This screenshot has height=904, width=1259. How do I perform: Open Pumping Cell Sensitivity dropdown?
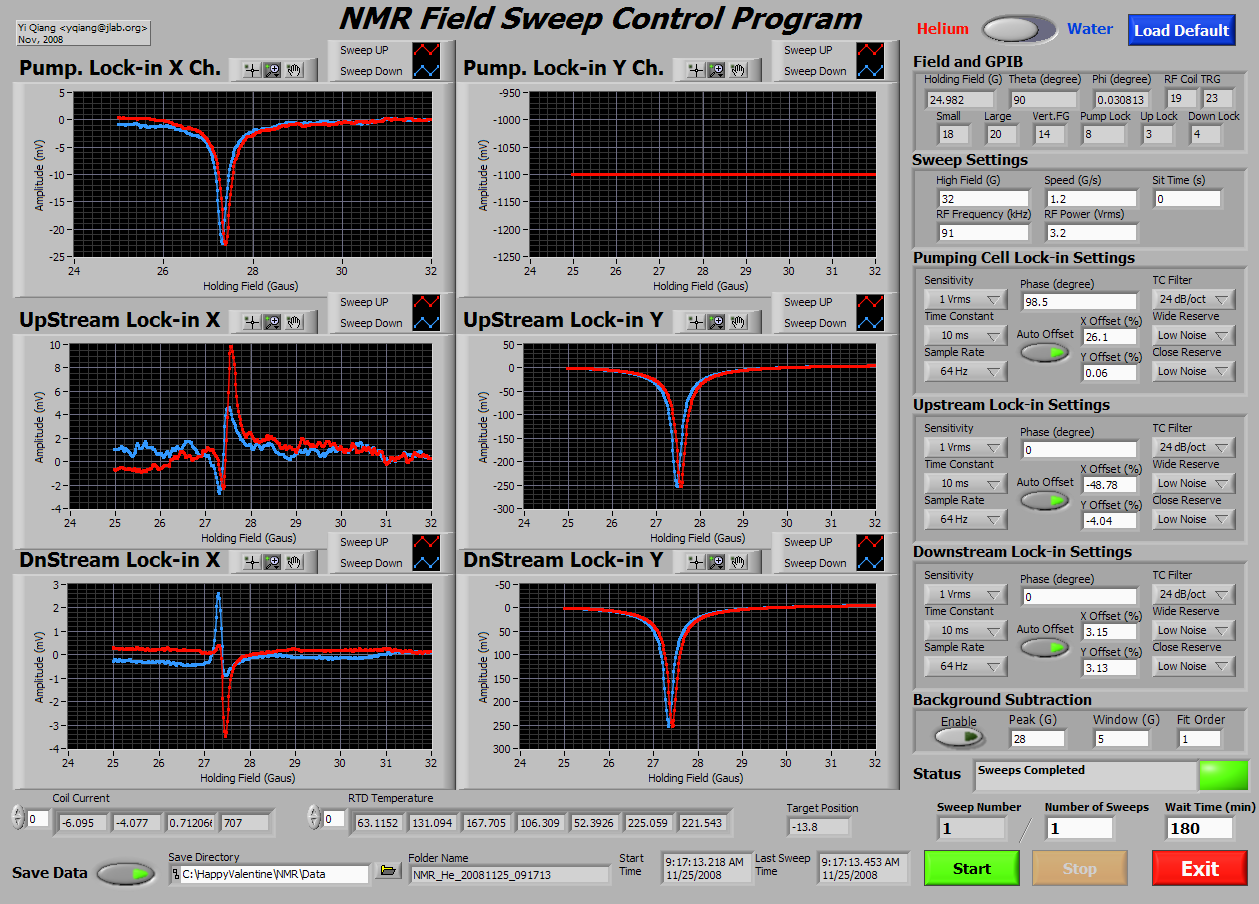pyautogui.click(x=966, y=299)
